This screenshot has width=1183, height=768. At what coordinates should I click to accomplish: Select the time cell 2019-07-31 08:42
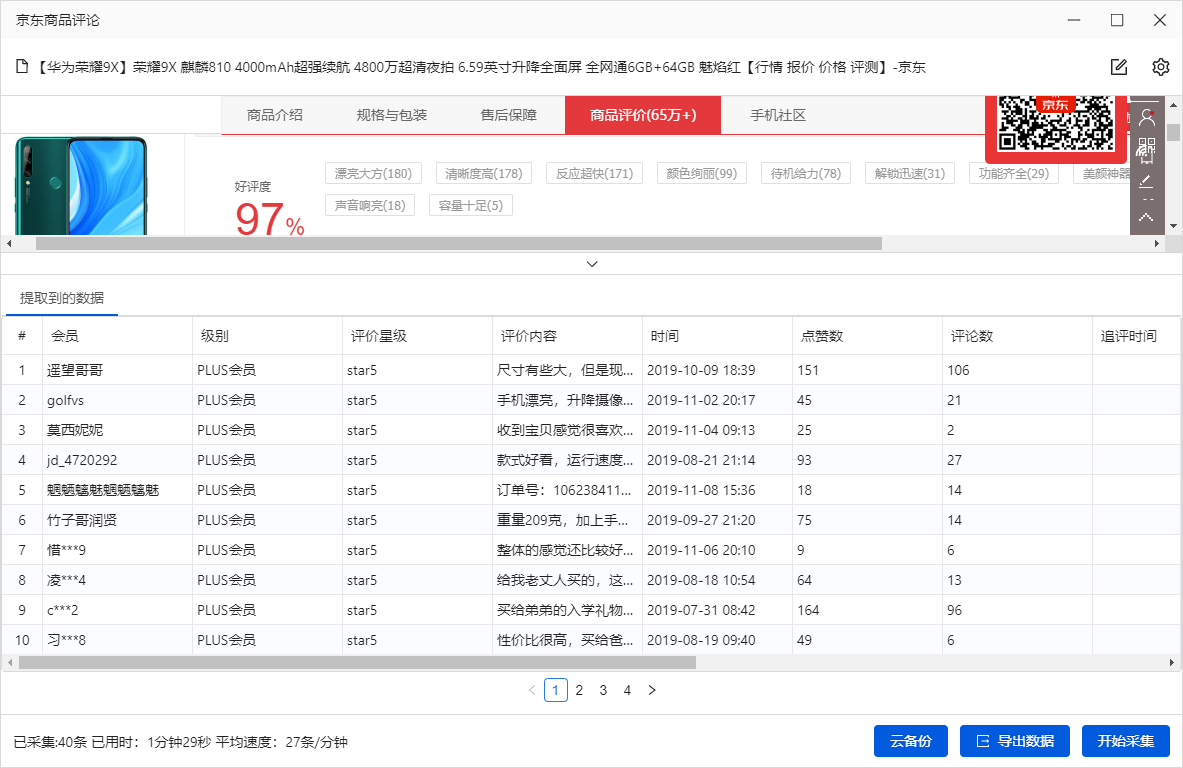(717, 610)
